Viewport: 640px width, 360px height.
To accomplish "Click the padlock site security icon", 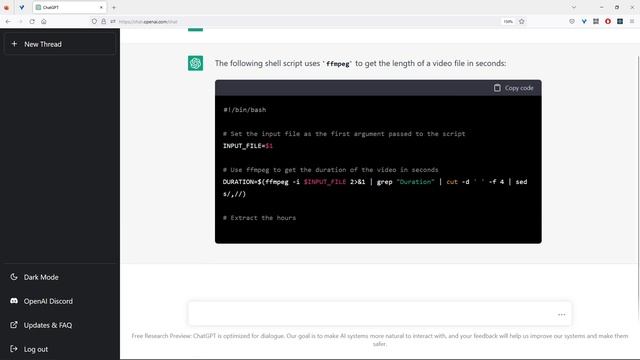I will [x=104, y=21].
